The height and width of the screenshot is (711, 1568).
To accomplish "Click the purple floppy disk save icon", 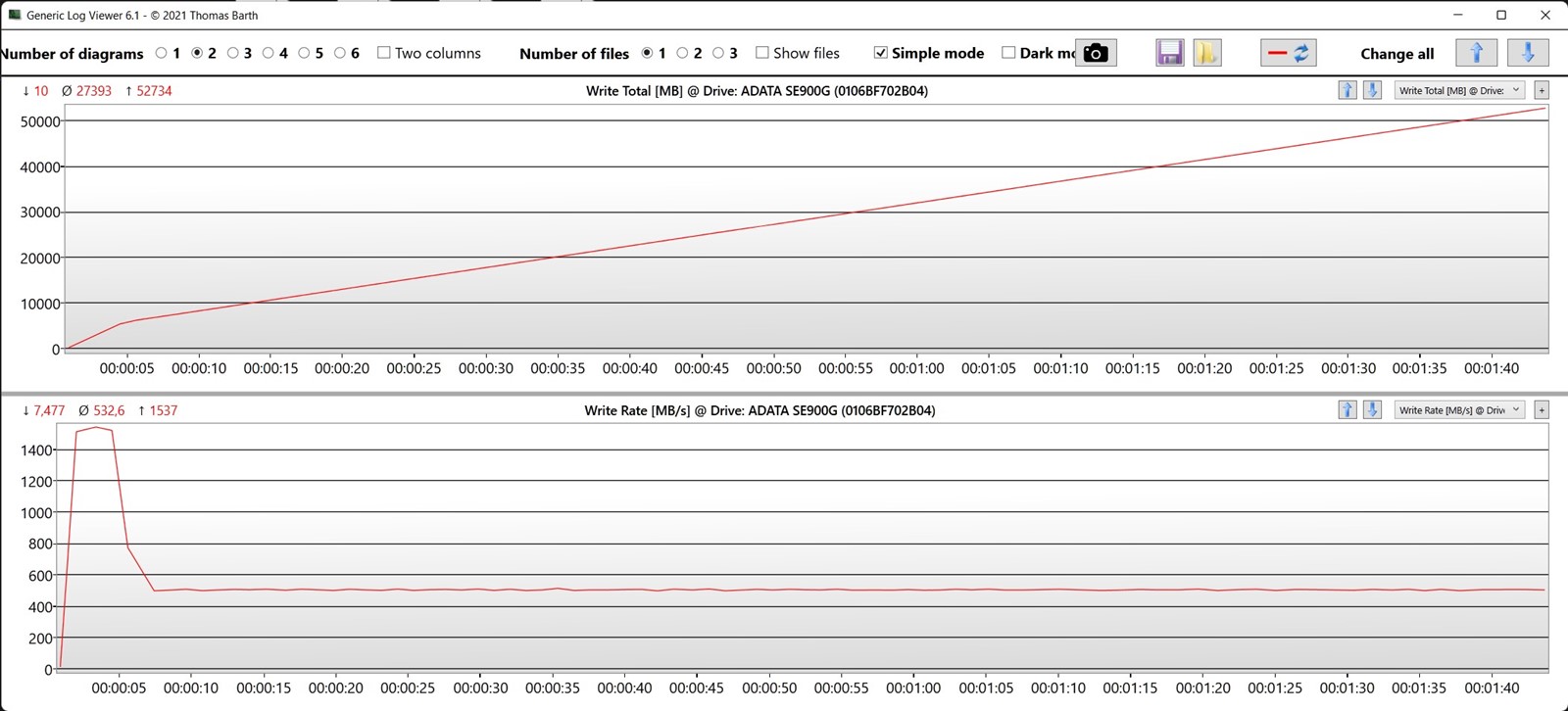I will coord(1169,53).
